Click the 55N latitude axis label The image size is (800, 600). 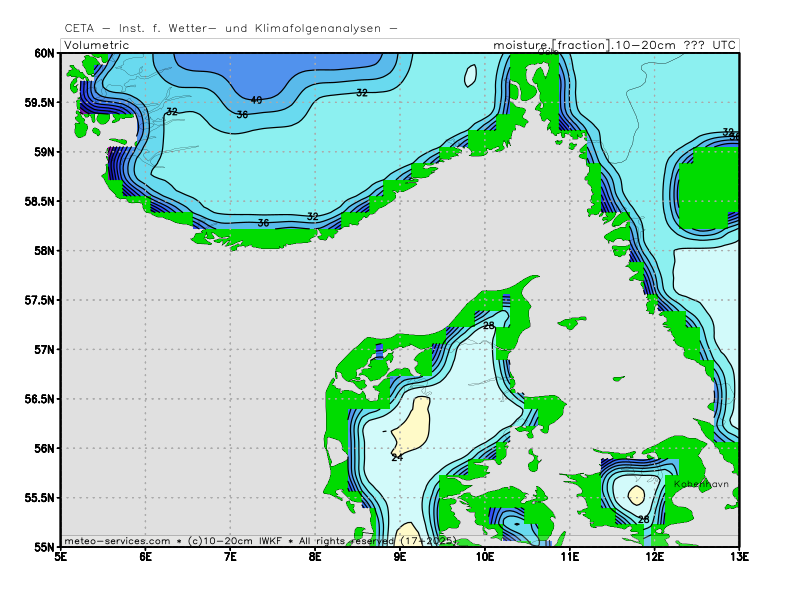pyautogui.click(x=43, y=547)
